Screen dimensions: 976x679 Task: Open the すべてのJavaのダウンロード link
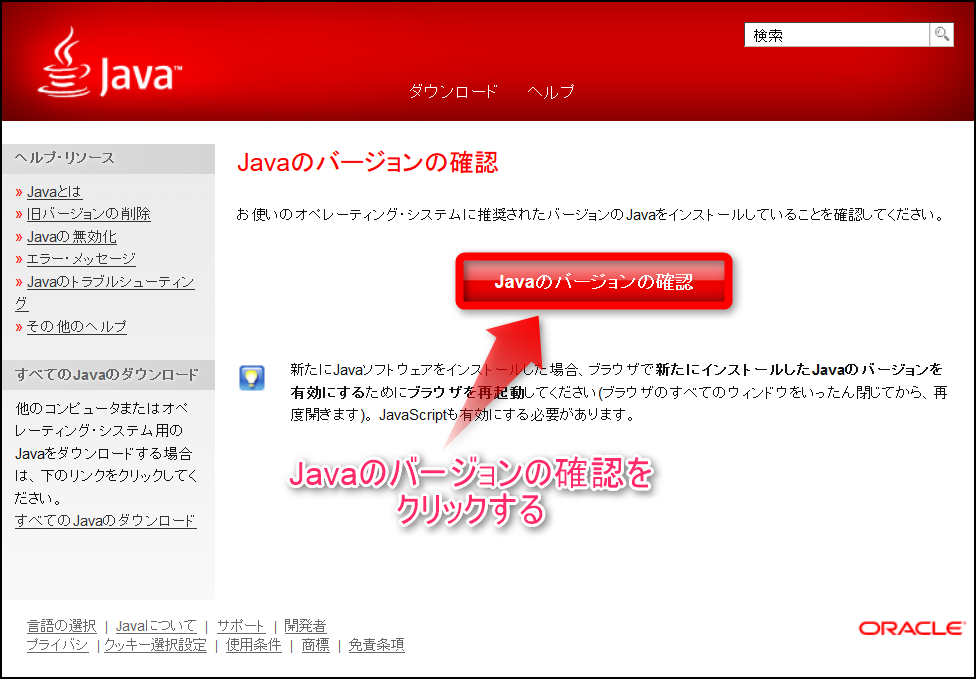pos(105,521)
